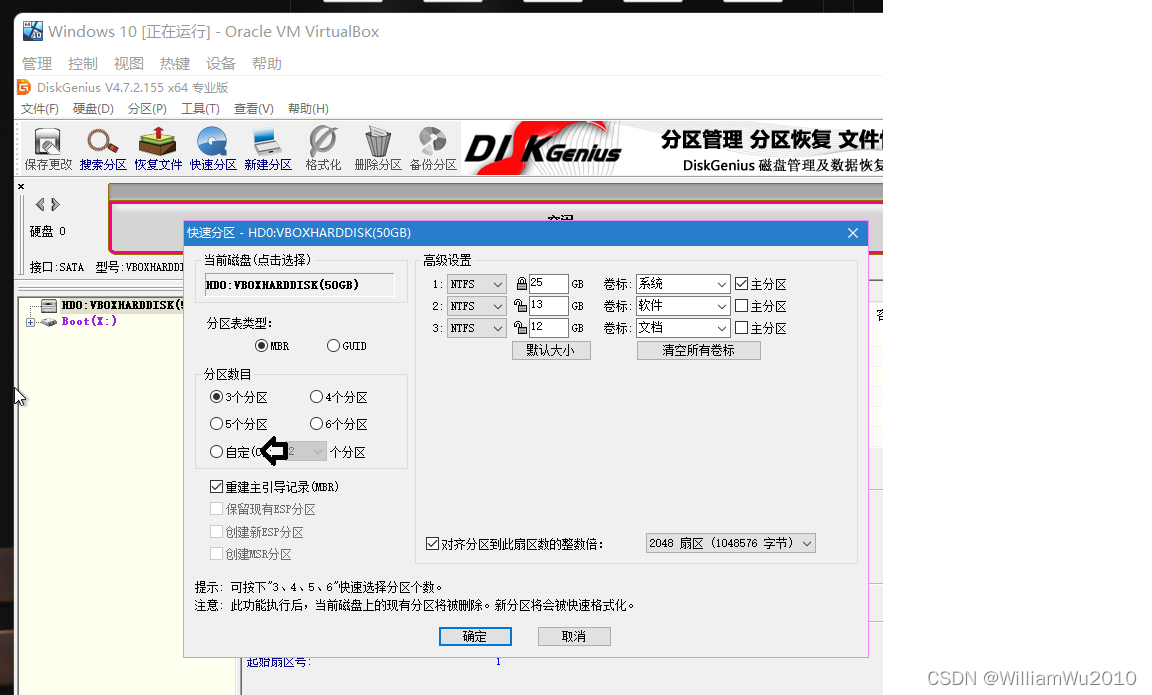Screen dimensions: 1152x695
Task: Click the New Partition (新建分区) icon
Action: point(267,149)
